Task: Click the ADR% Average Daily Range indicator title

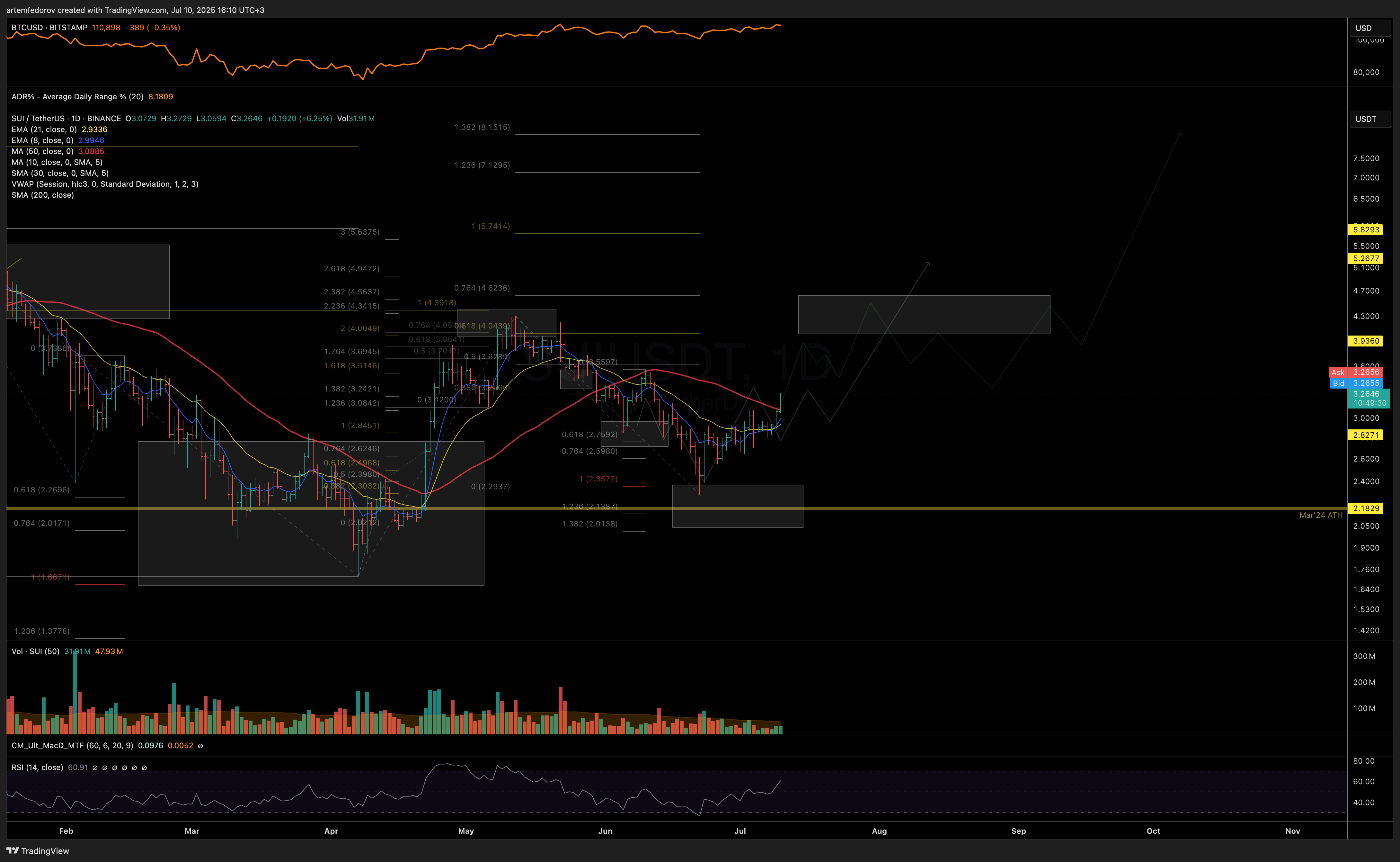Action: pyautogui.click(x=77, y=97)
